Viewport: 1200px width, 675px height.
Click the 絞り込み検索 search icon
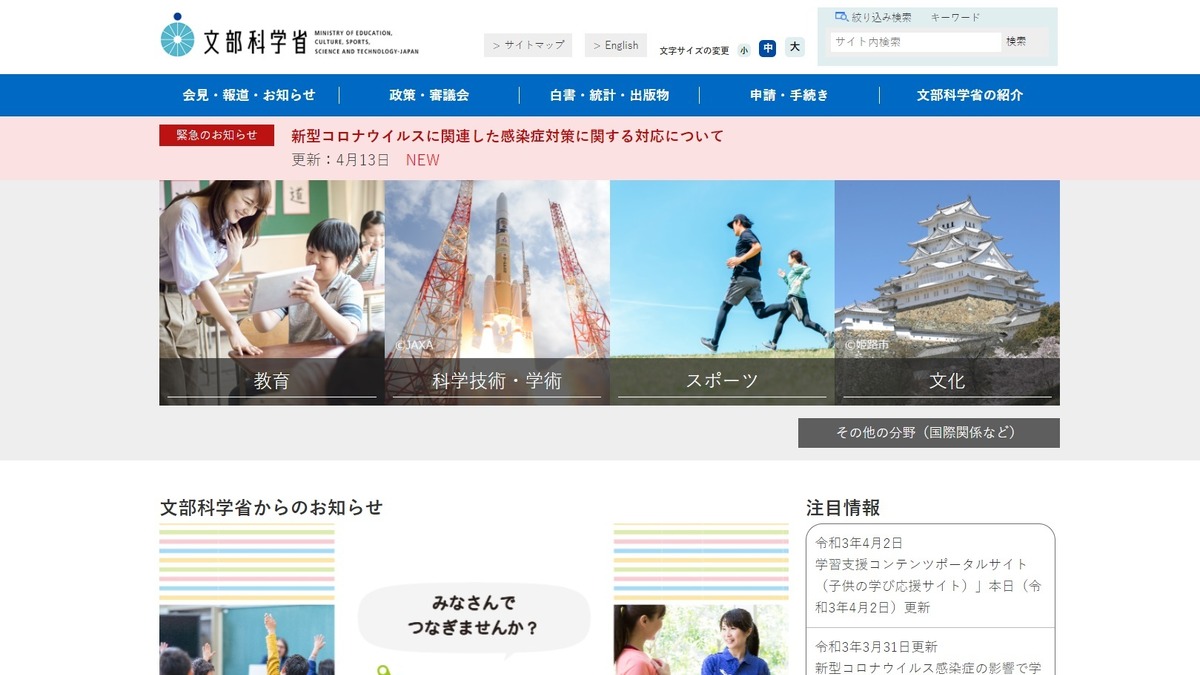coord(841,17)
